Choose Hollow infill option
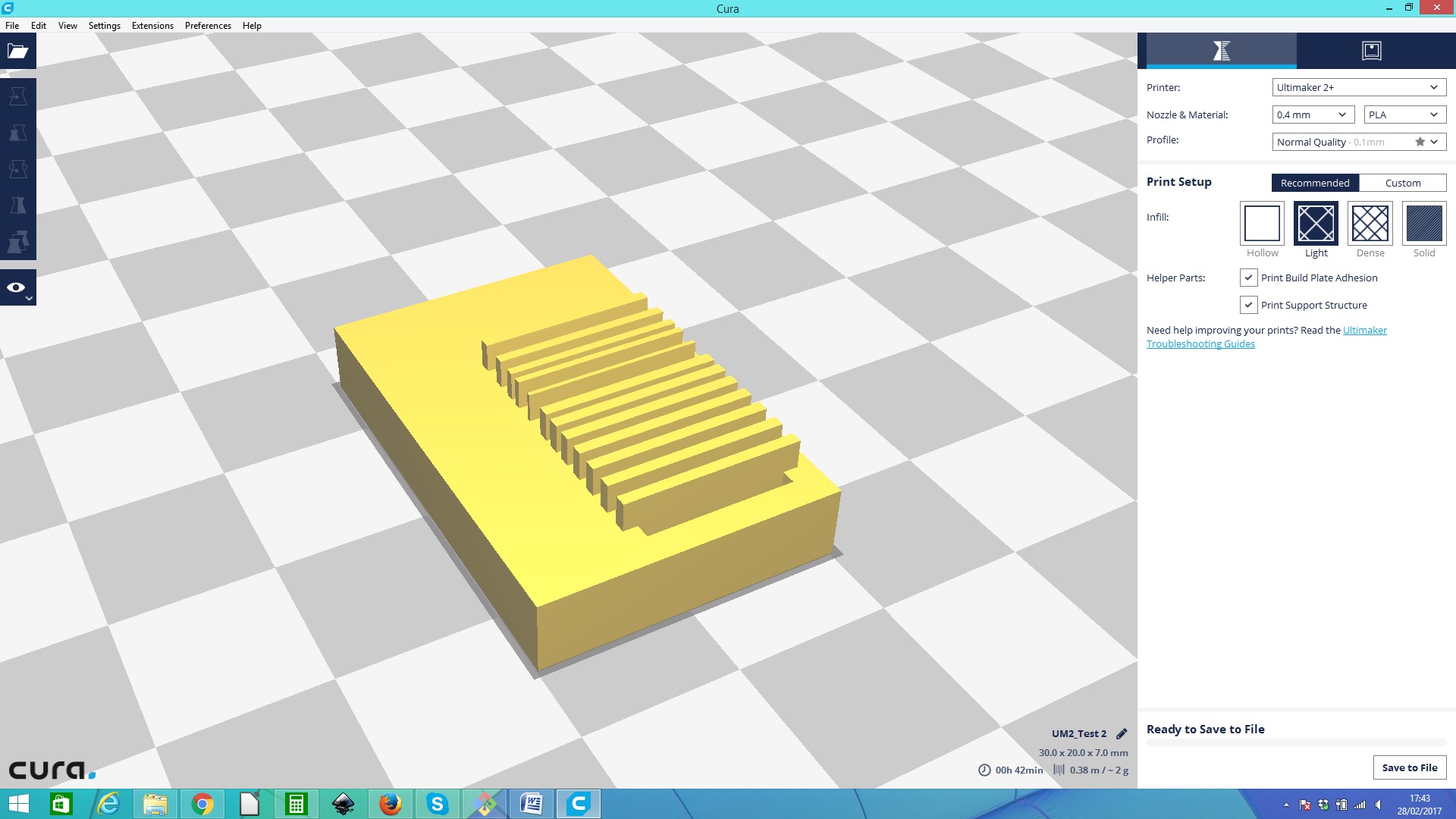This screenshot has height=819, width=1456. pyautogui.click(x=1262, y=223)
